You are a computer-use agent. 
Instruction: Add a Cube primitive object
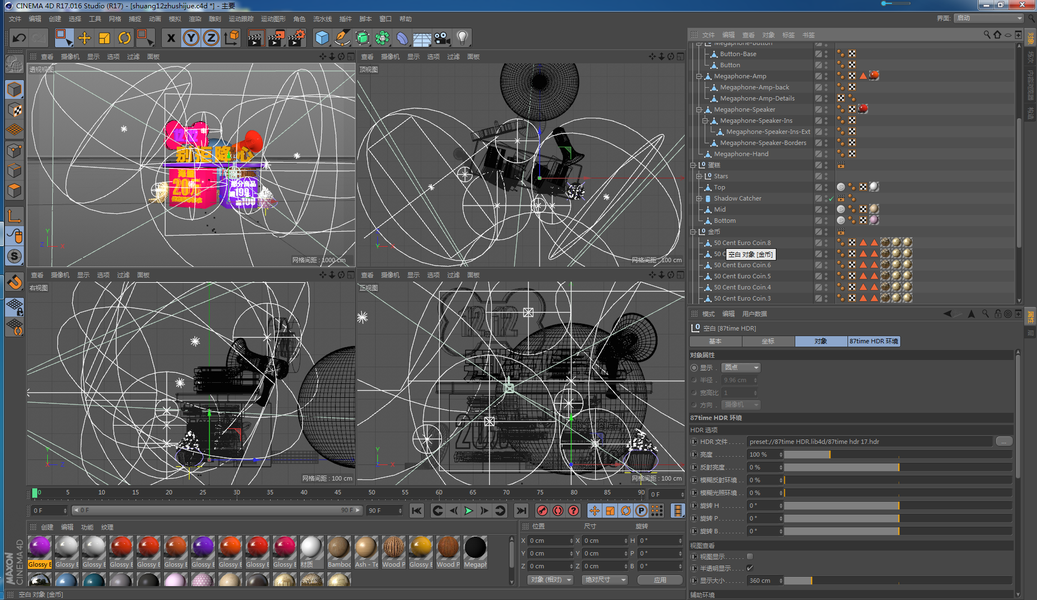click(x=321, y=38)
